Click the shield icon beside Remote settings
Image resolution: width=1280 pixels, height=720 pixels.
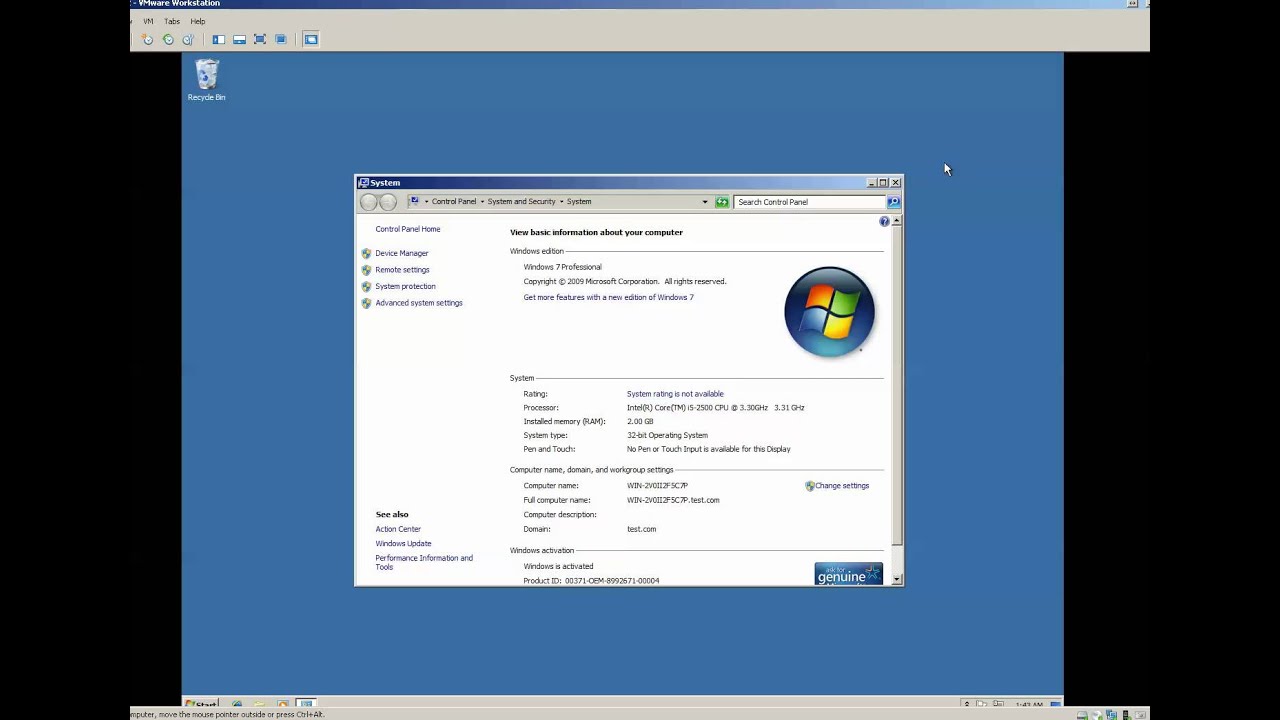tap(366, 270)
